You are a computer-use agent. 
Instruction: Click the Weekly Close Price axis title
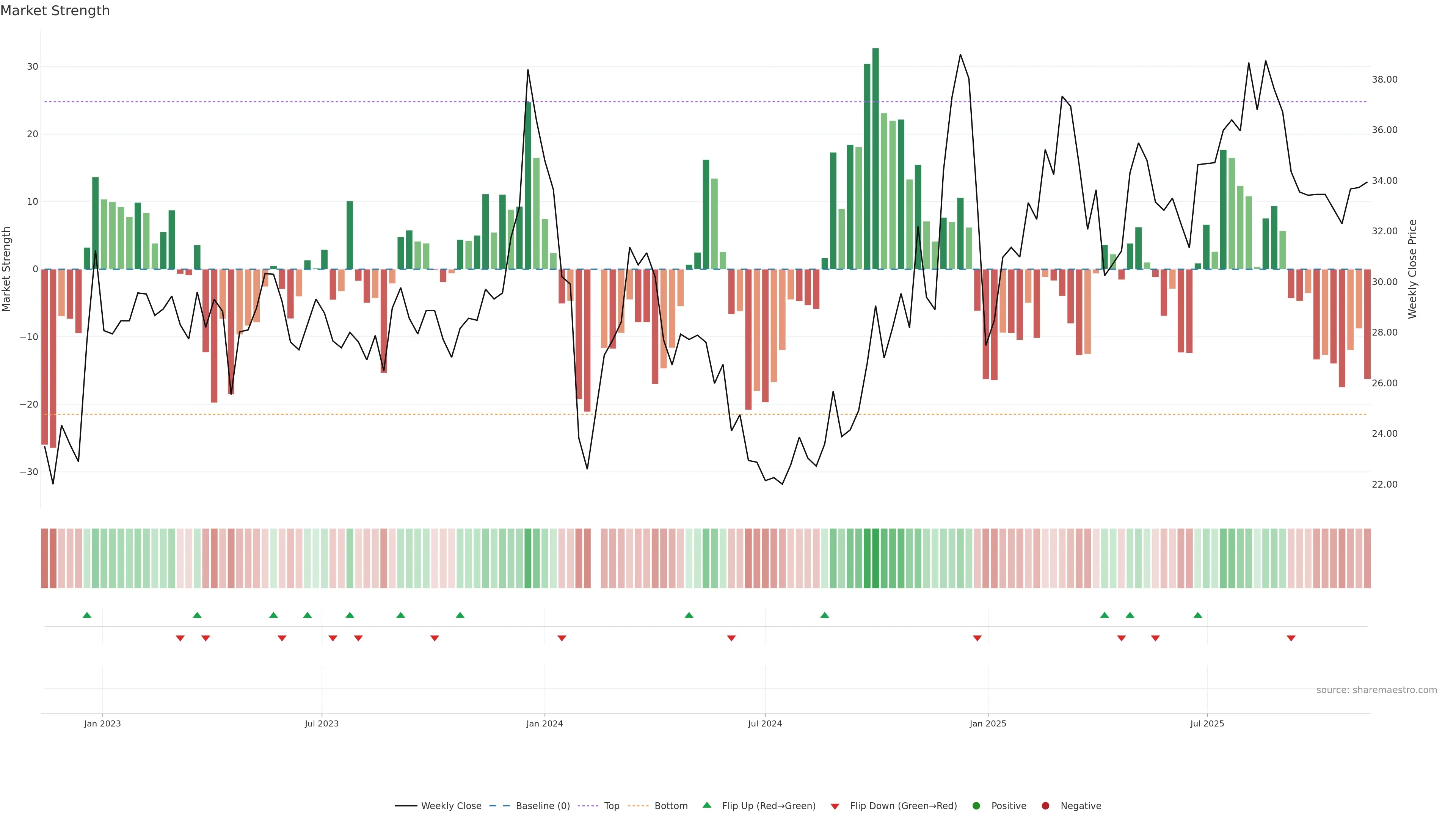[1412, 269]
